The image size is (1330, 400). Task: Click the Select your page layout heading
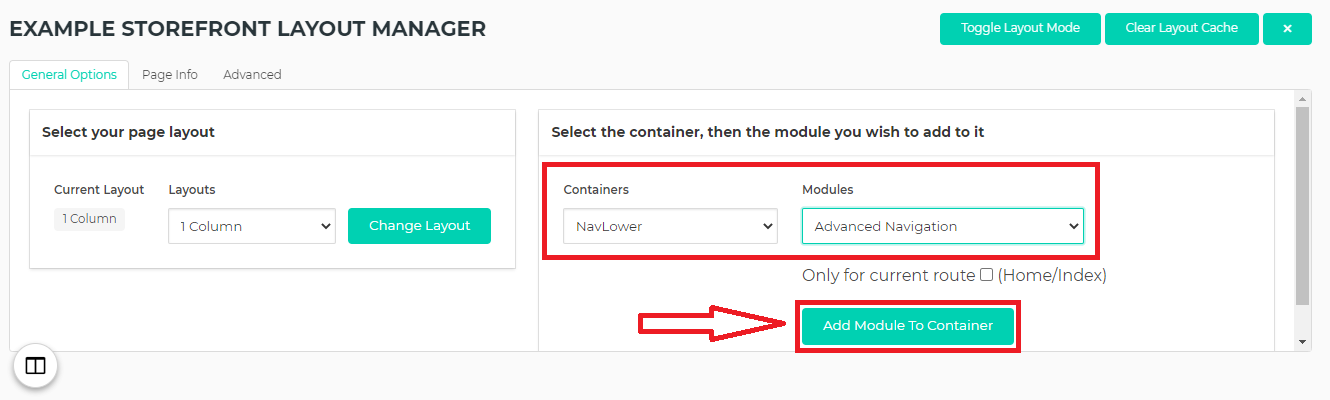click(128, 132)
